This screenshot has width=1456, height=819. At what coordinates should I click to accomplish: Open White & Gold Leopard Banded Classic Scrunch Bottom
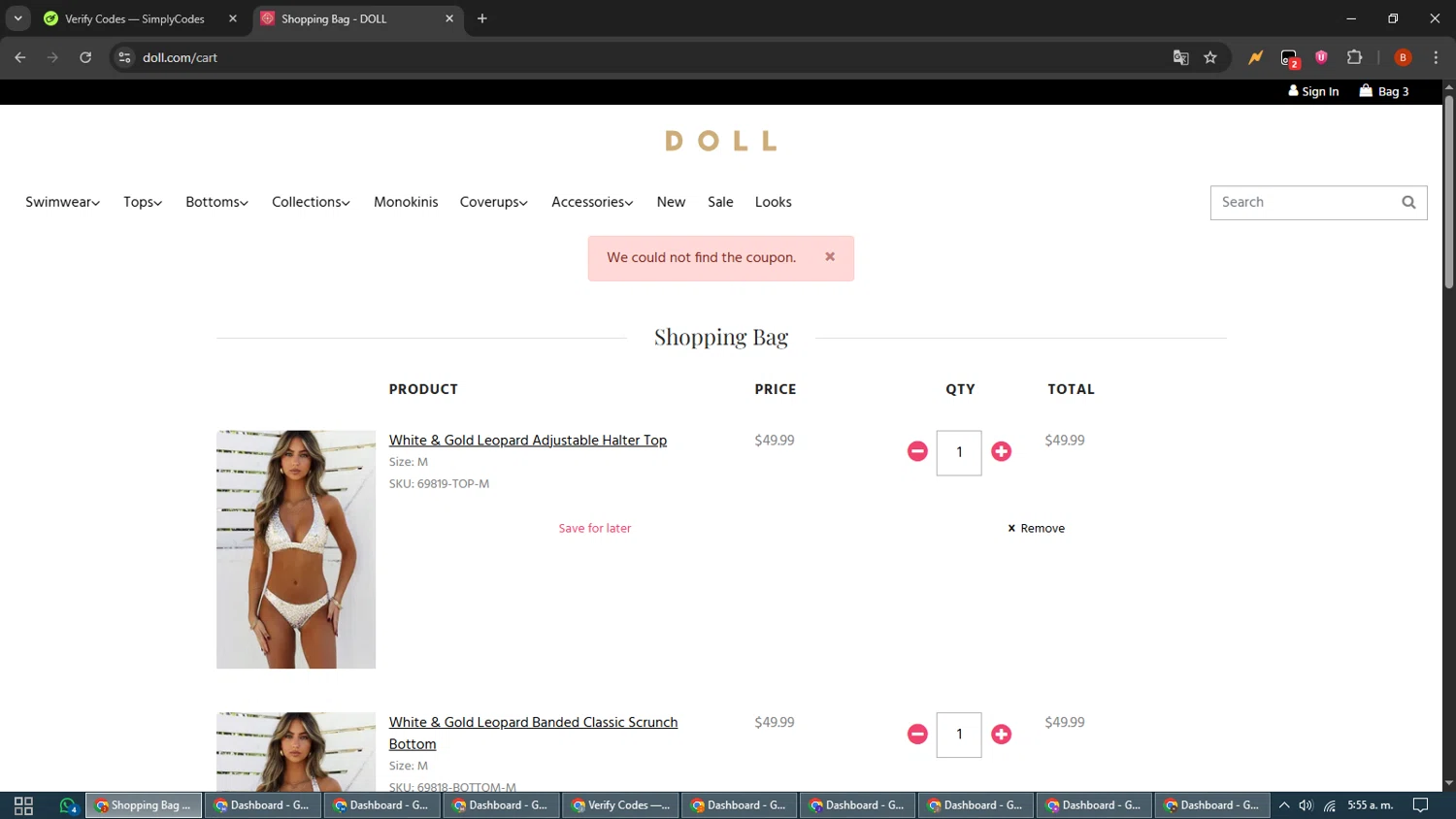pyautogui.click(x=533, y=733)
